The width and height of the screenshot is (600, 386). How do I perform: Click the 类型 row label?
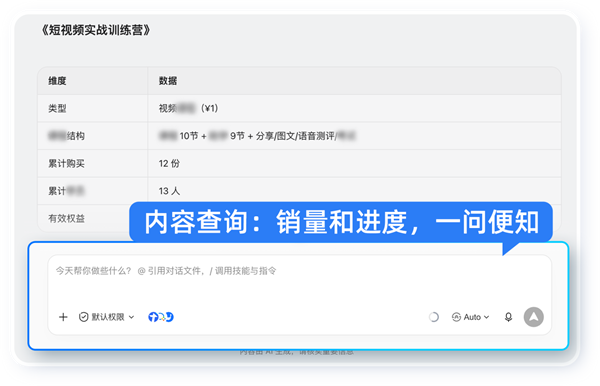(x=57, y=108)
